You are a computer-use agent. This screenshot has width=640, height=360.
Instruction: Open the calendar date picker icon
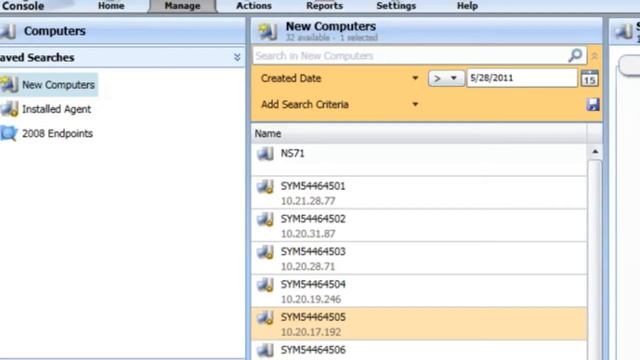pyautogui.click(x=589, y=78)
